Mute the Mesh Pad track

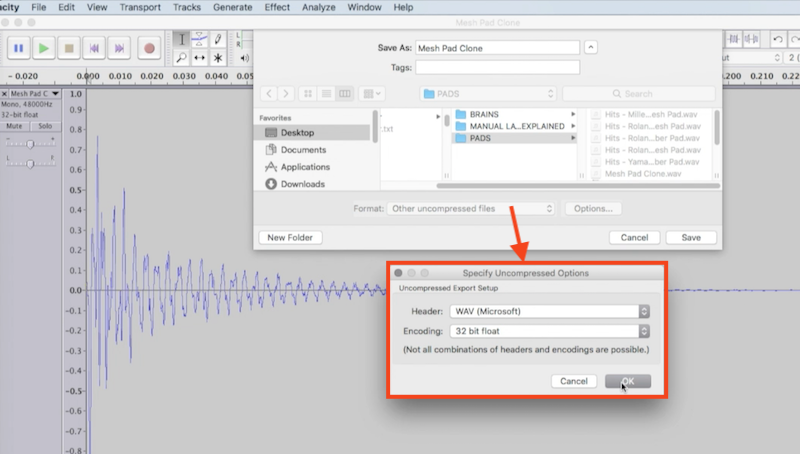[16, 127]
